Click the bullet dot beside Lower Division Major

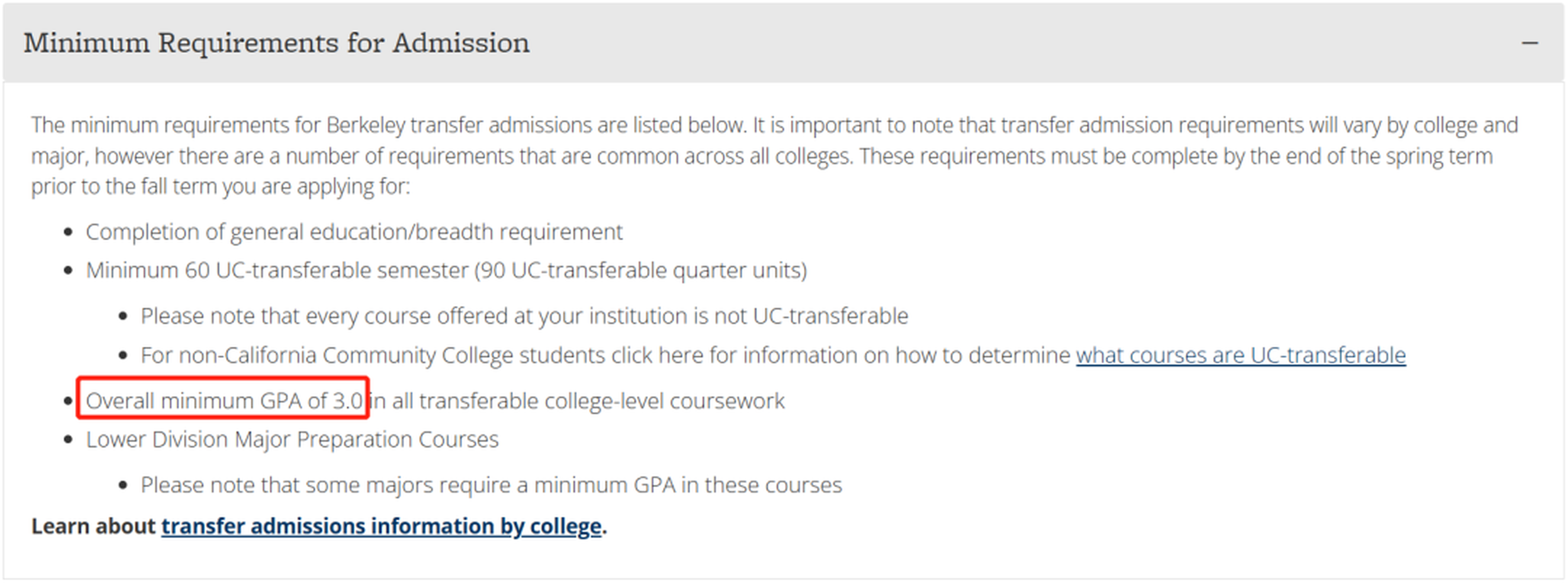pos(68,440)
